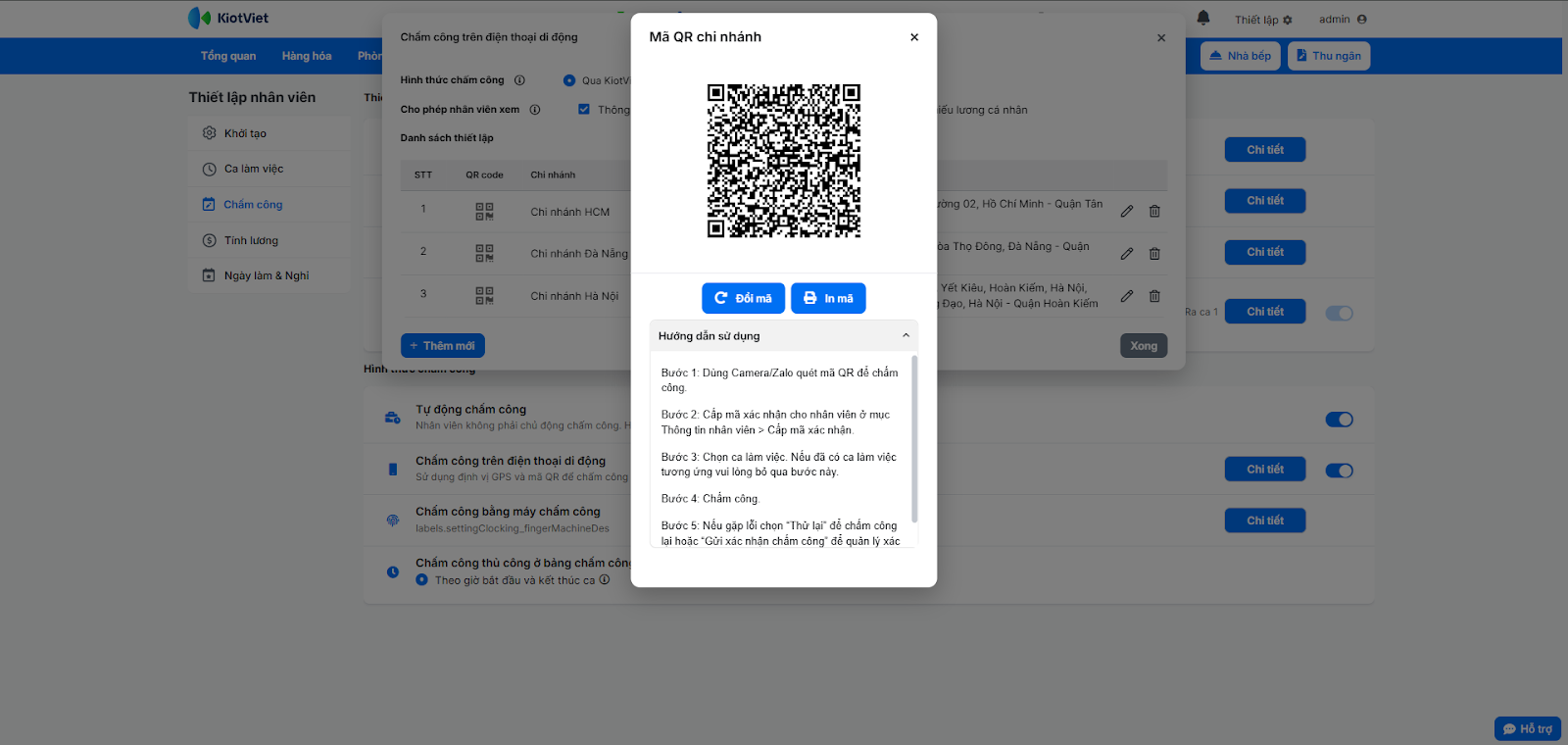1568x745 pixels.
Task: Click info icon after Theo giờ bắt đầu
Action: click(x=605, y=579)
